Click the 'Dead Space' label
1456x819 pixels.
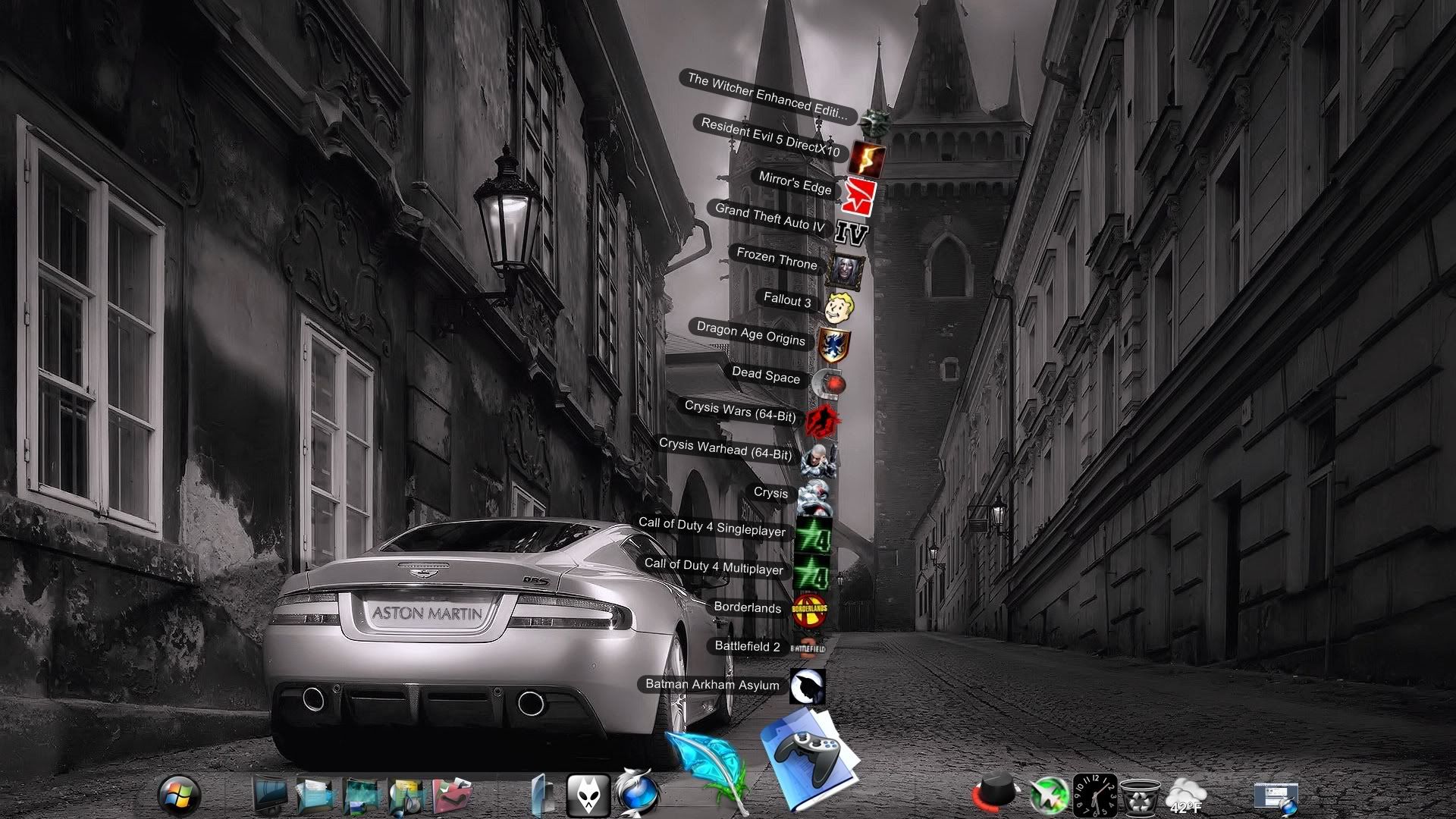click(766, 374)
